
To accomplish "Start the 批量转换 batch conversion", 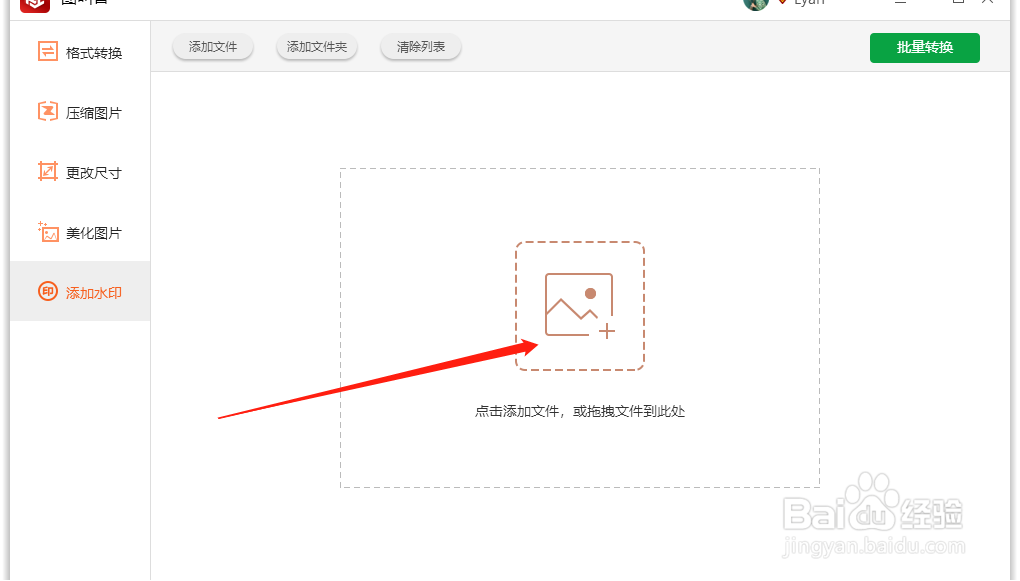I will click(924, 47).
